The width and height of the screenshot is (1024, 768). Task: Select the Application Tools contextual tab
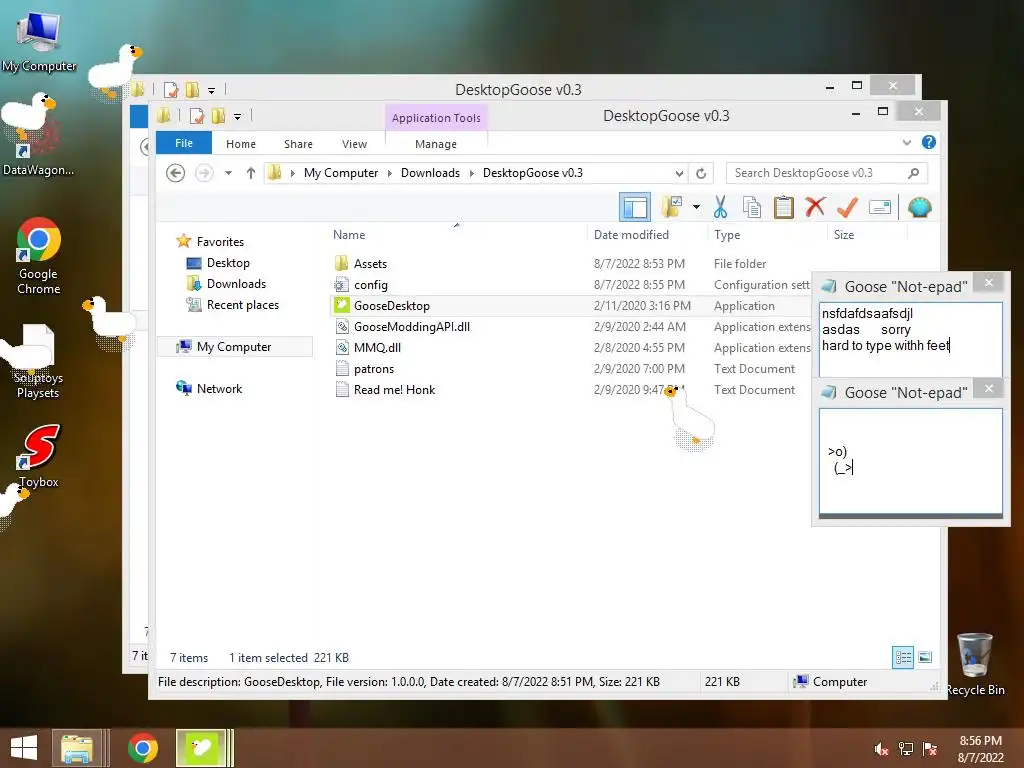tap(436, 118)
